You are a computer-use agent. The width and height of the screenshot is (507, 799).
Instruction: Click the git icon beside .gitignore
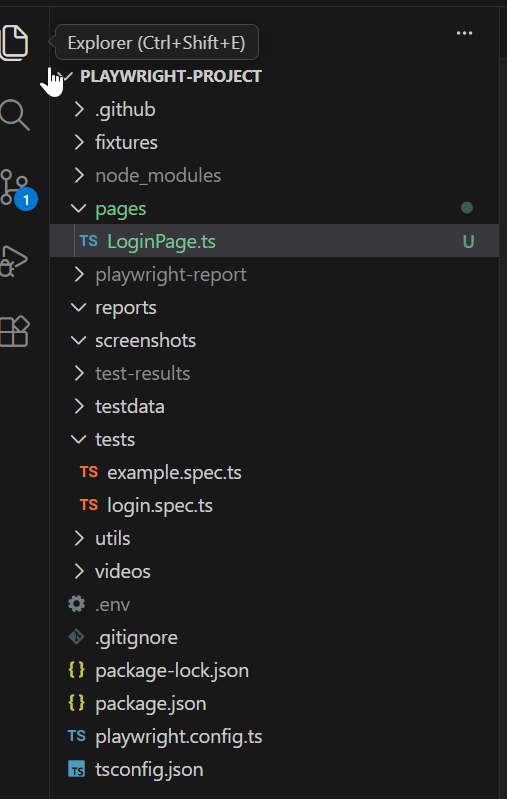pyautogui.click(x=76, y=637)
